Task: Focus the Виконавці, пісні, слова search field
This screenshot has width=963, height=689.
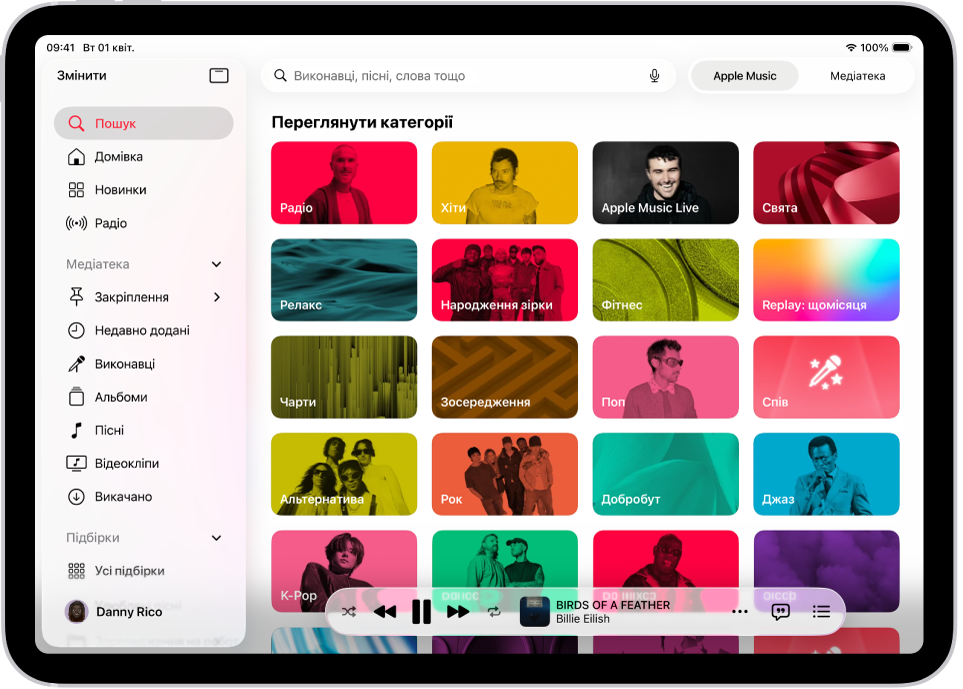Action: click(468, 76)
